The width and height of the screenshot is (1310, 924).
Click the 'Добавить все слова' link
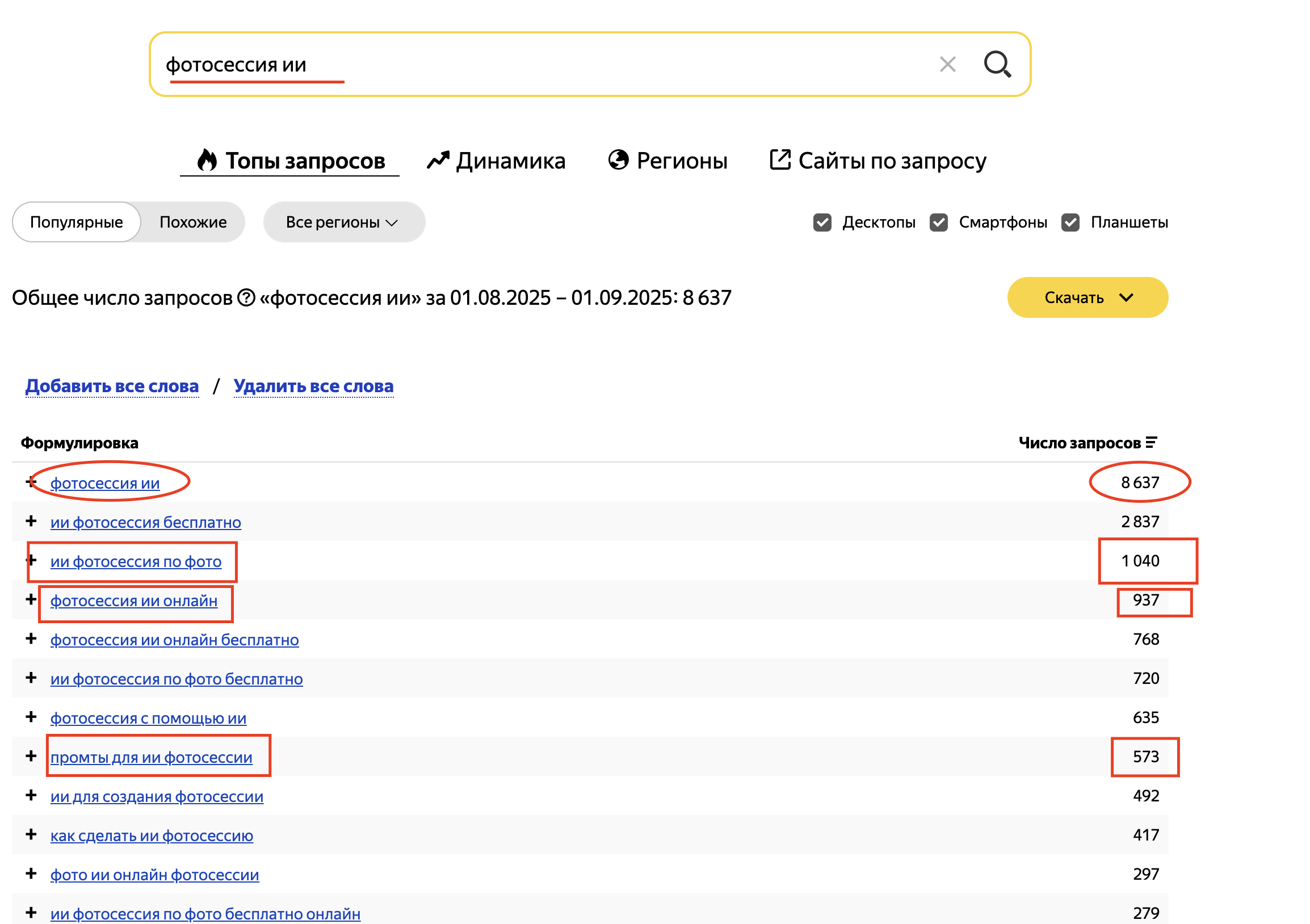(112, 386)
